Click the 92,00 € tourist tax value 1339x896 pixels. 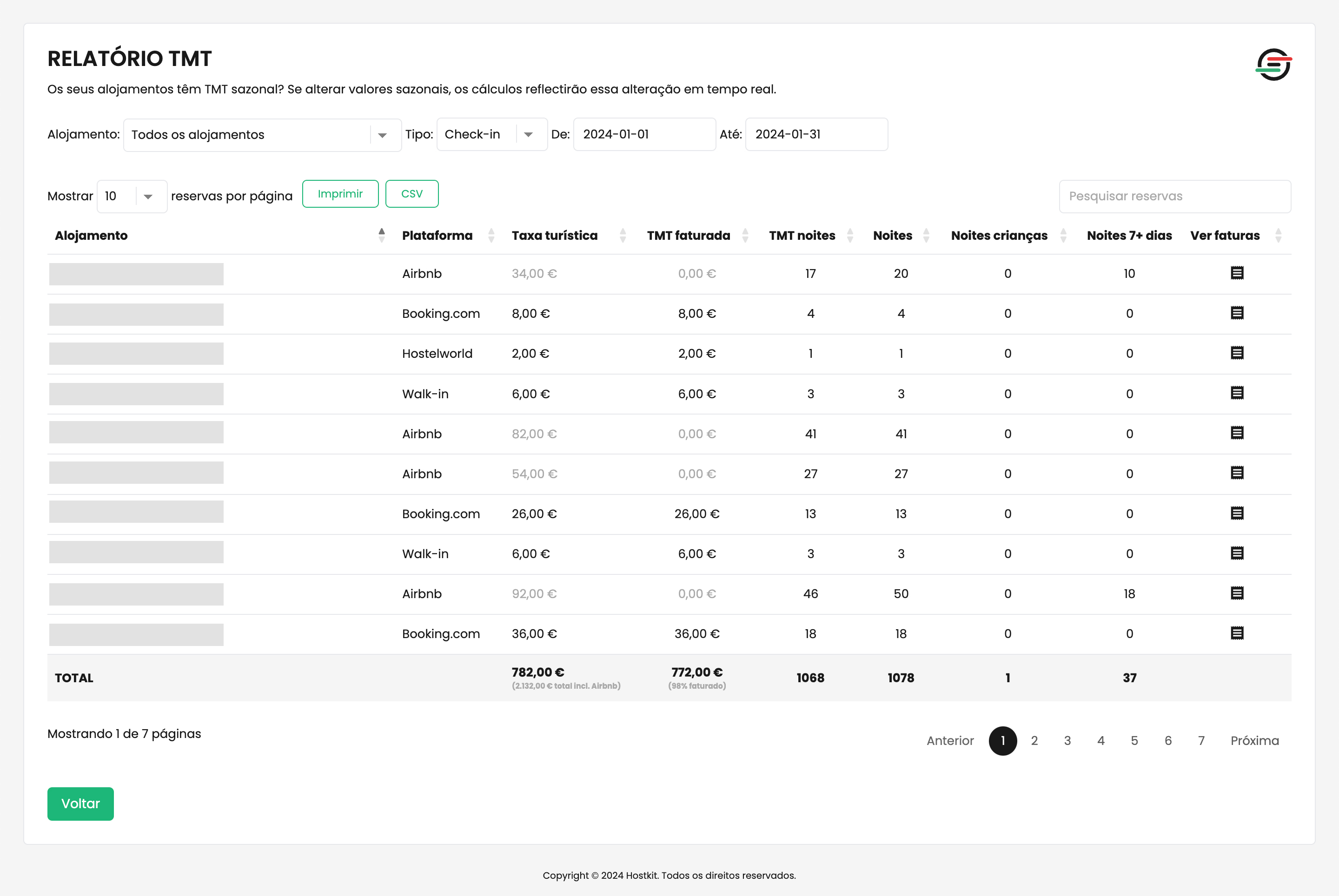pyautogui.click(x=534, y=594)
